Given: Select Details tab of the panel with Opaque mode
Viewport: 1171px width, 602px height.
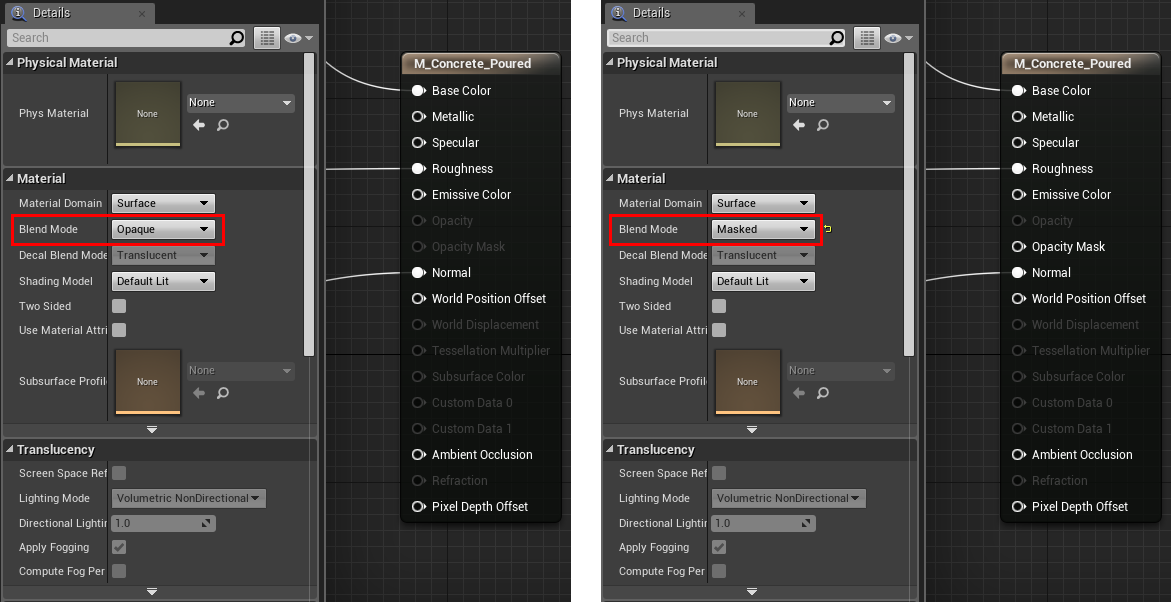Looking at the screenshot, I should pos(78,13).
